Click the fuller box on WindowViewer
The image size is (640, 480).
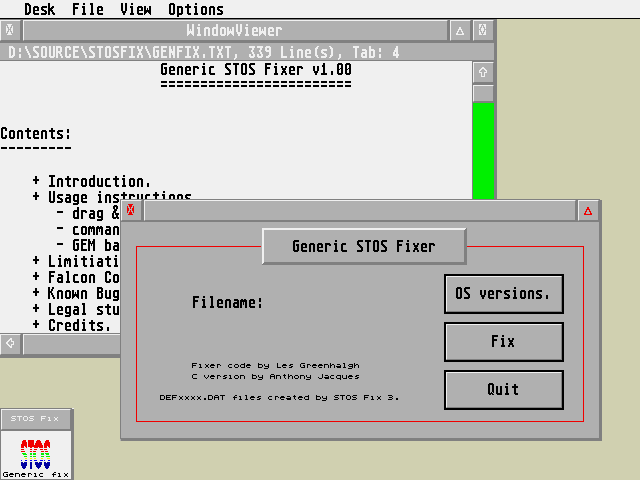point(483,30)
